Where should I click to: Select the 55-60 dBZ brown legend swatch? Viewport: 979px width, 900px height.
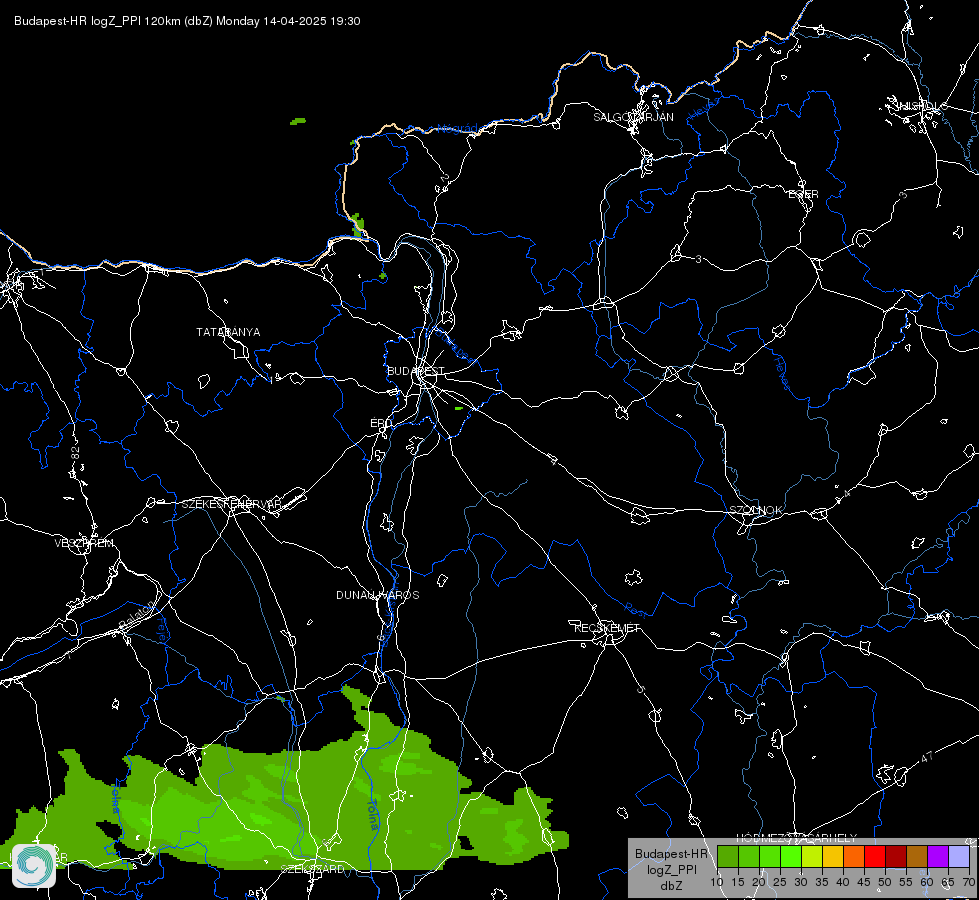tap(917, 857)
